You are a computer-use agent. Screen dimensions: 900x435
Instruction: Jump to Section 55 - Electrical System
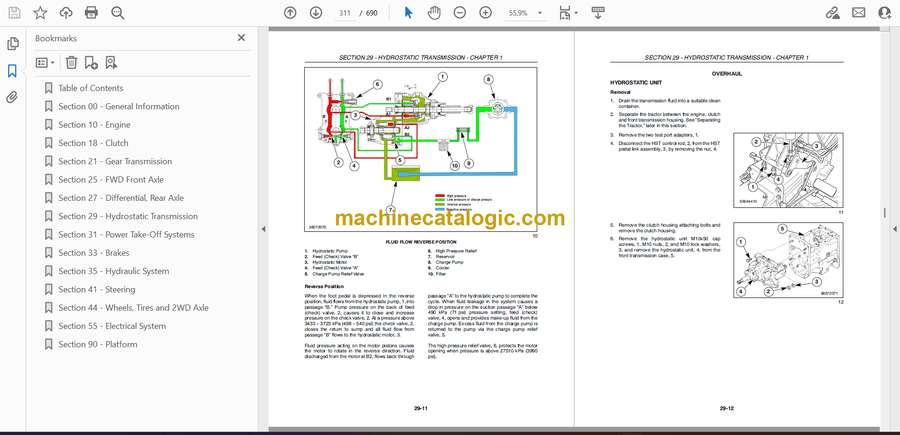click(112, 326)
